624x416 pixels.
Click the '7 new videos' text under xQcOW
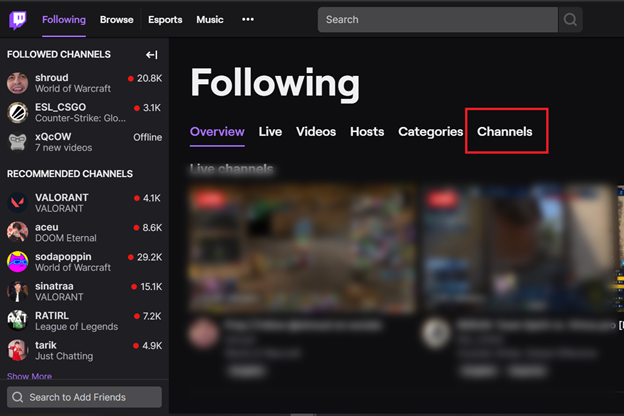[64, 148]
